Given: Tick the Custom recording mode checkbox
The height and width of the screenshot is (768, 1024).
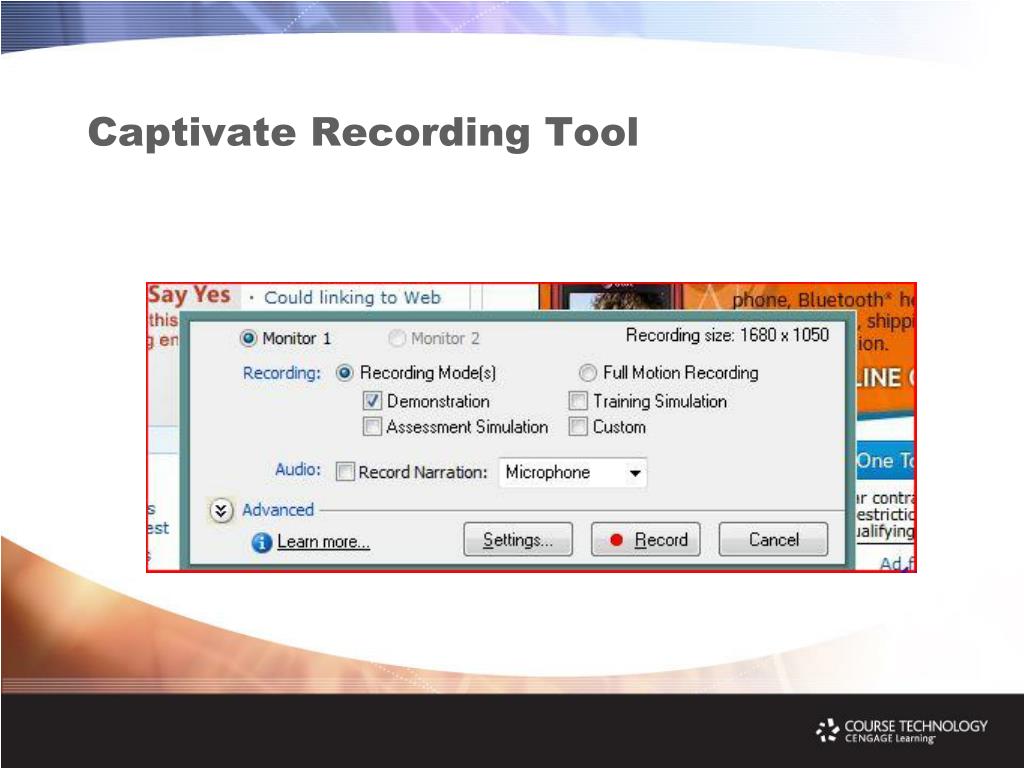Looking at the screenshot, I should pyautogui.click(x=578, y=427).
